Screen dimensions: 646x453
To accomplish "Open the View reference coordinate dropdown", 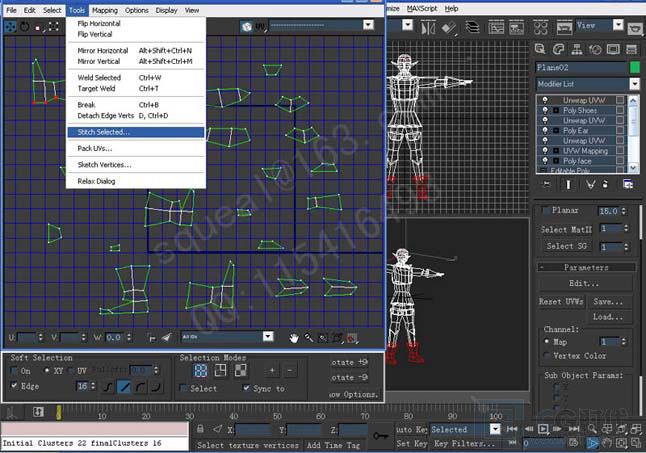I will point(618,26).
